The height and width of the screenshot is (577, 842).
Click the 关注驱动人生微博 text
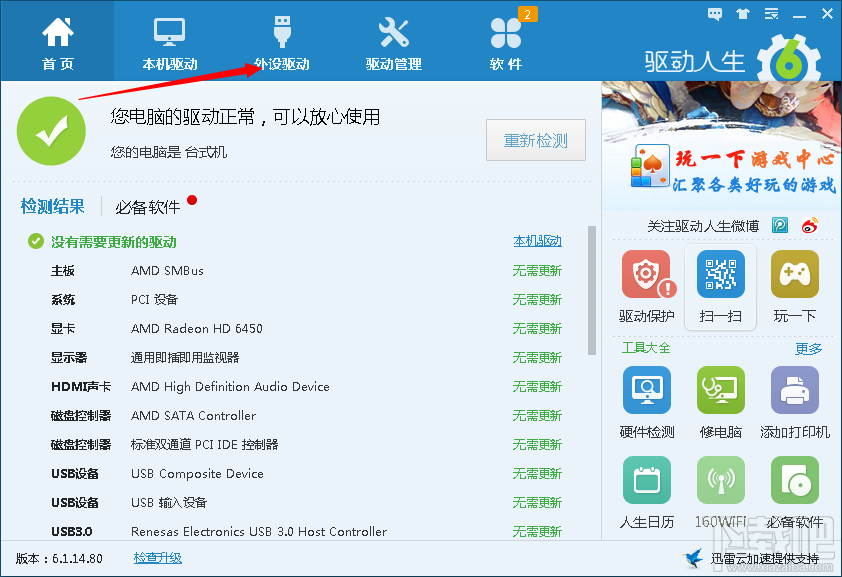tap(703, 226)
